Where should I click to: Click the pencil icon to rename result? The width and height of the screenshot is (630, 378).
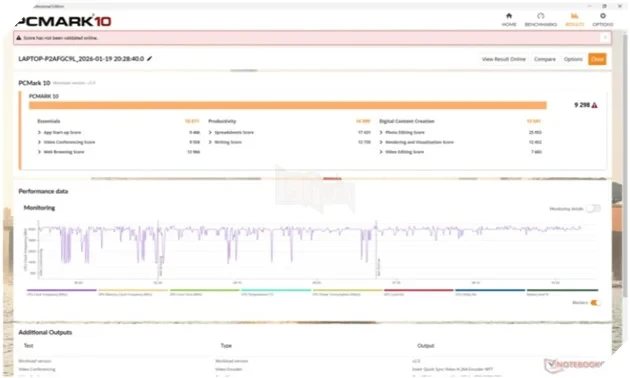(x=149, y=59)
